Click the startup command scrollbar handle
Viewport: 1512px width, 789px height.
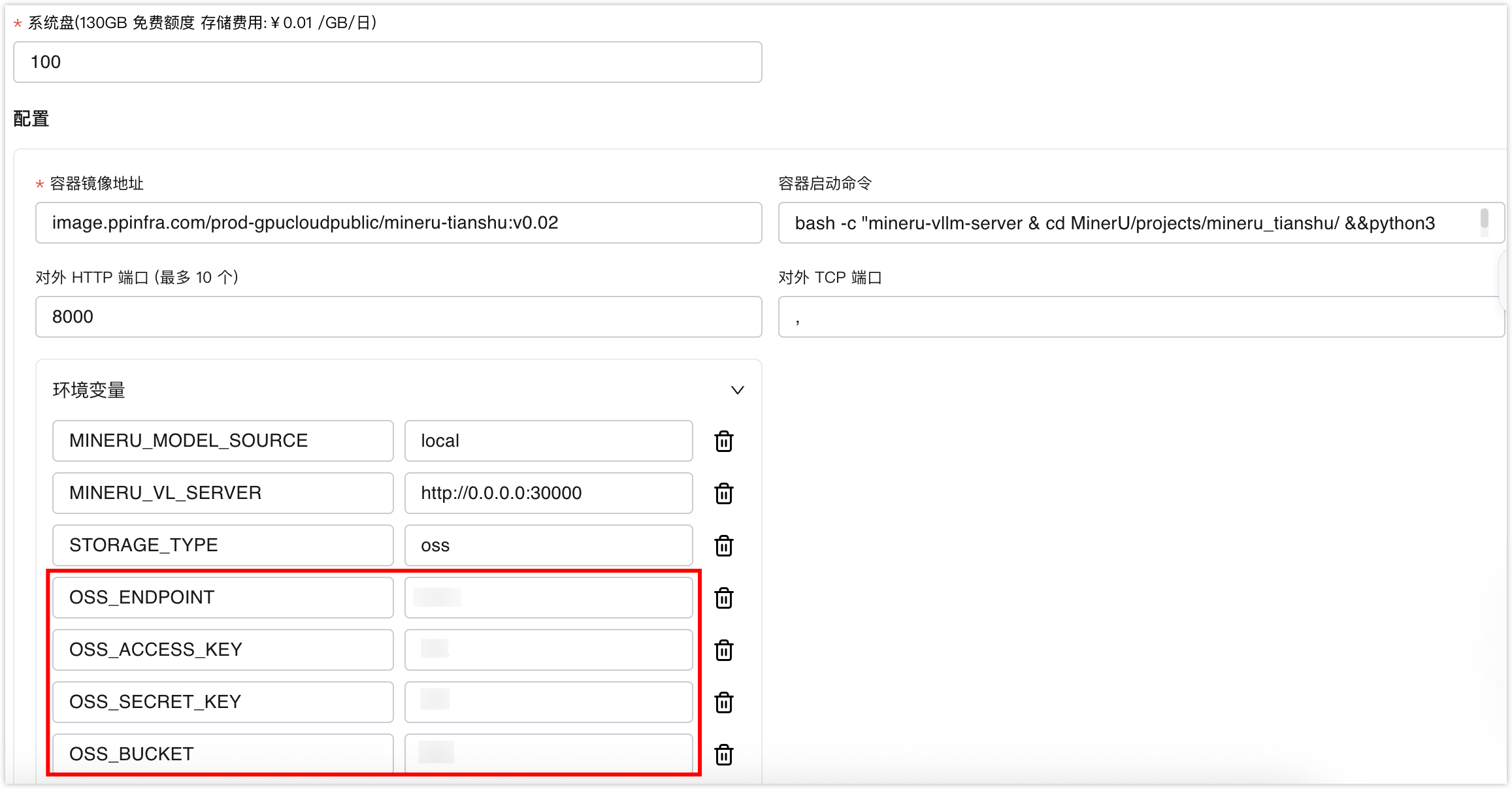coord(1484,218)
